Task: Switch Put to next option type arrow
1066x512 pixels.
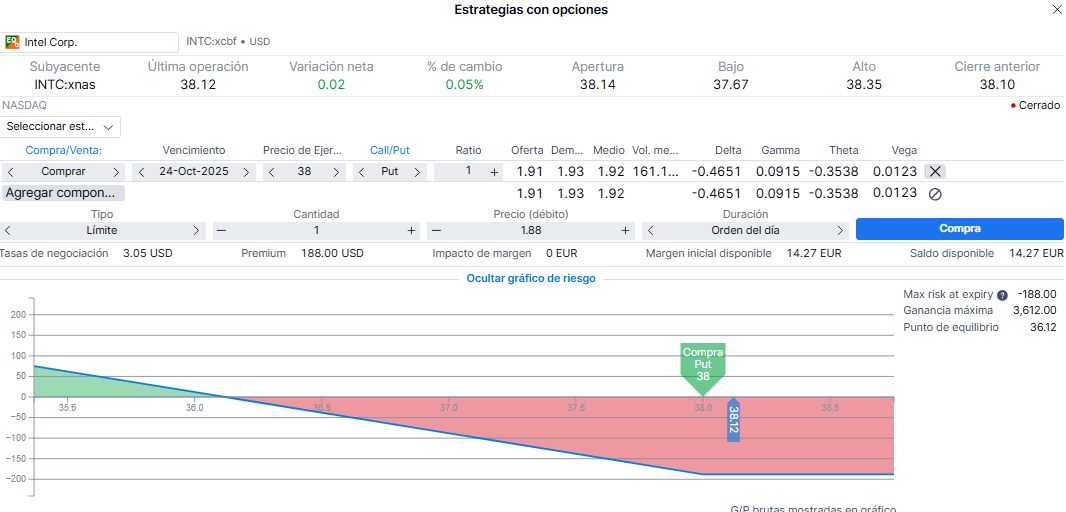Action: coord(419,172)
